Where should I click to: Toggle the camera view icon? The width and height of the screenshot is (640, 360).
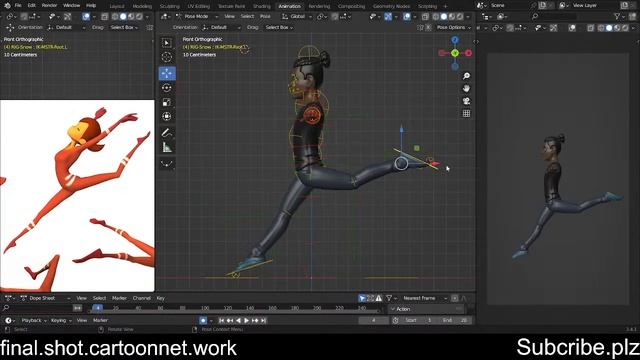(x=466, y=101)
